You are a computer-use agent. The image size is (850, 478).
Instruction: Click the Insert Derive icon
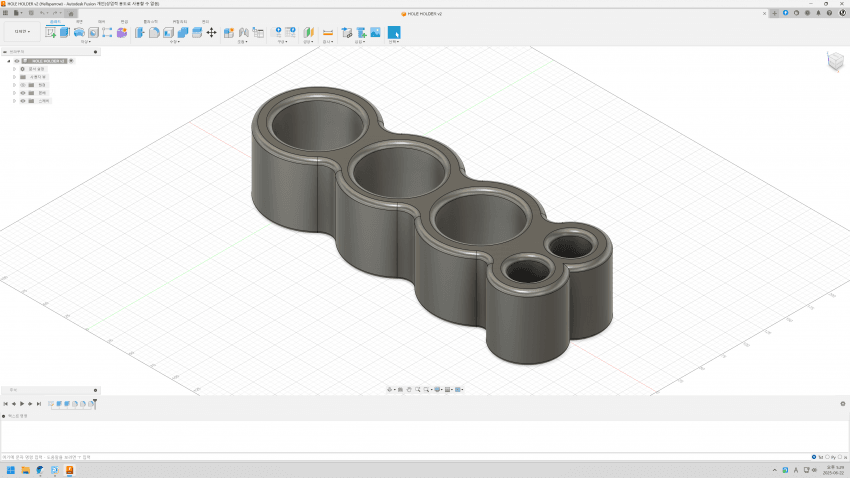tap(347, 33)
